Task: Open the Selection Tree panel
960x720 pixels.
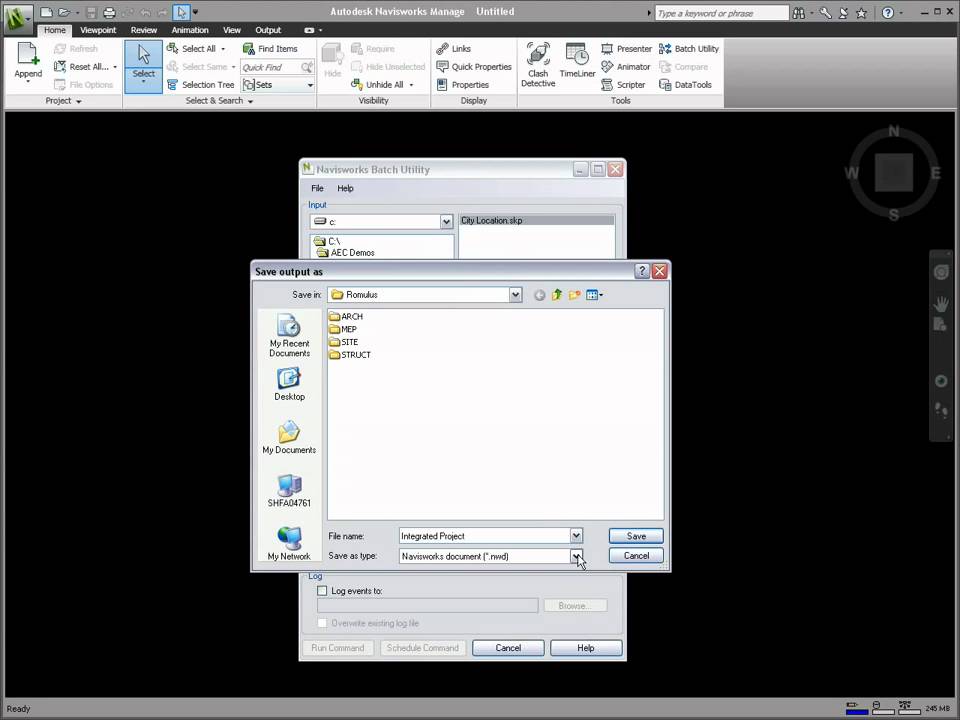Action: pyautogui.click(x=200, y=84)
